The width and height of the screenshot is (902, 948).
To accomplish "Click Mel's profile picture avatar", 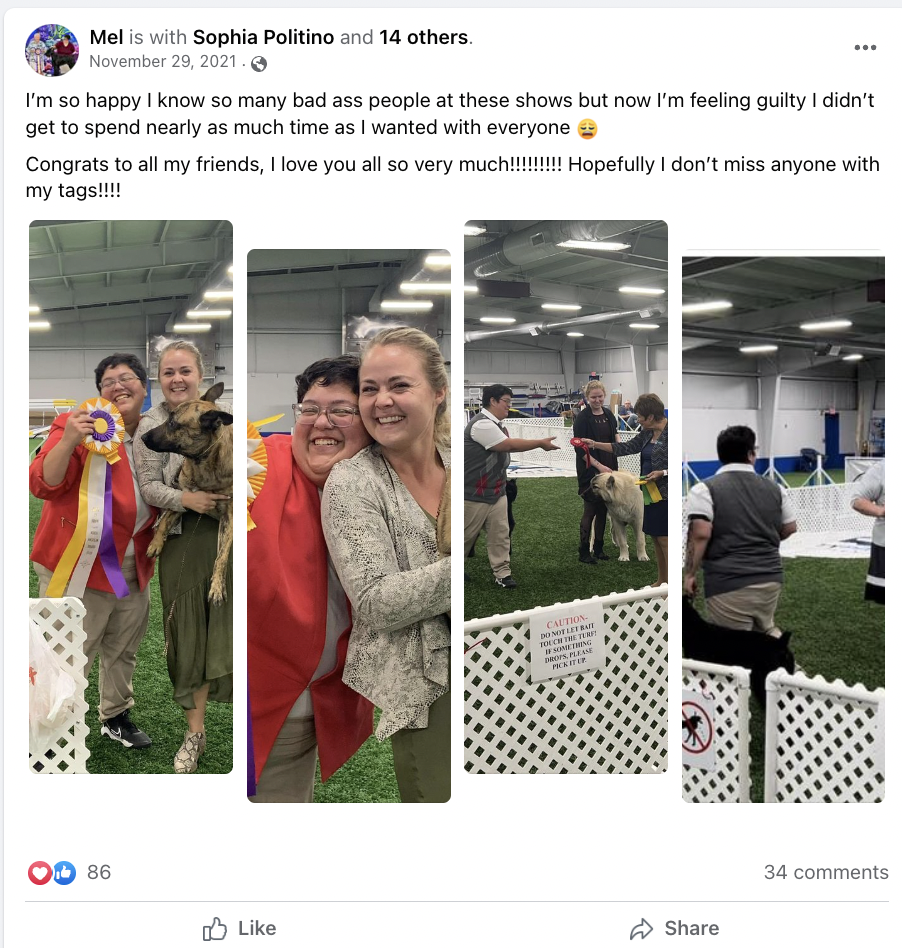I will (52, 50).
